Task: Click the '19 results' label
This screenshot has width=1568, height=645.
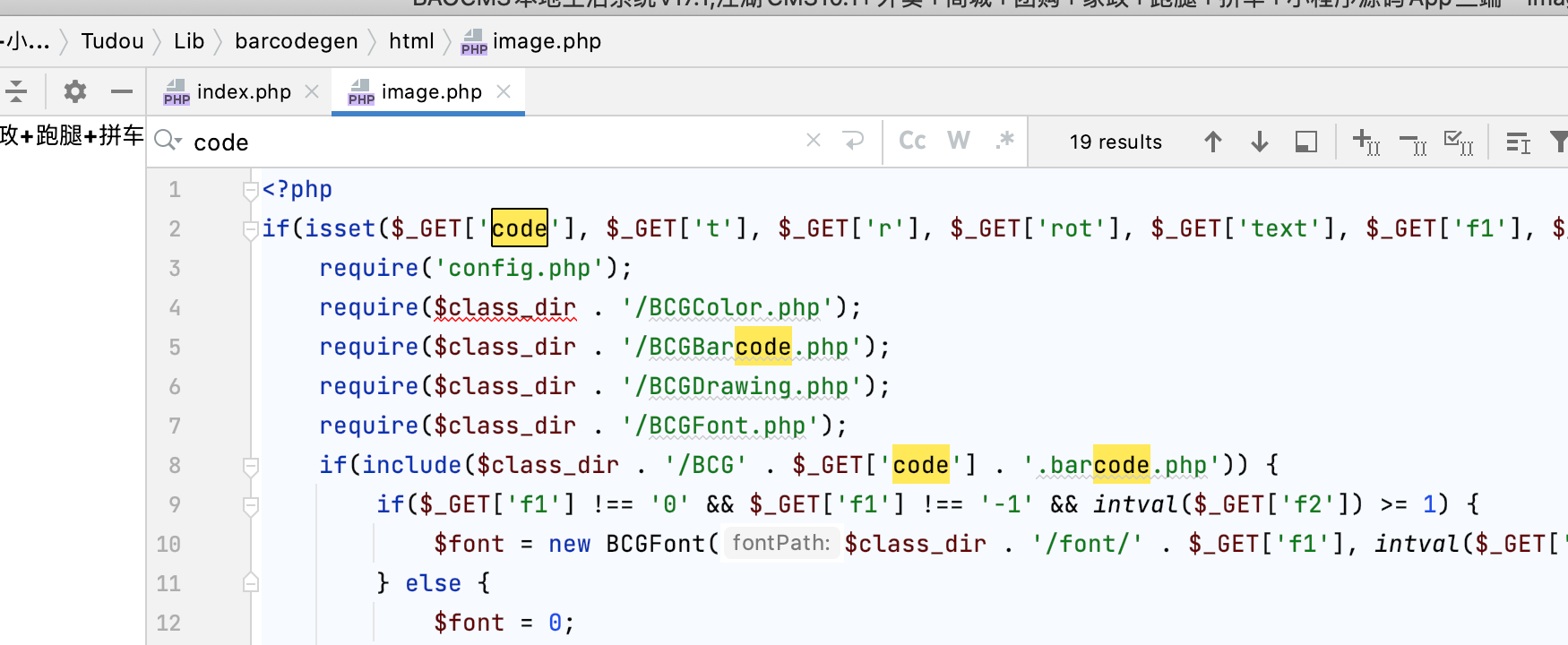Action: click(x=1116, y=142)
